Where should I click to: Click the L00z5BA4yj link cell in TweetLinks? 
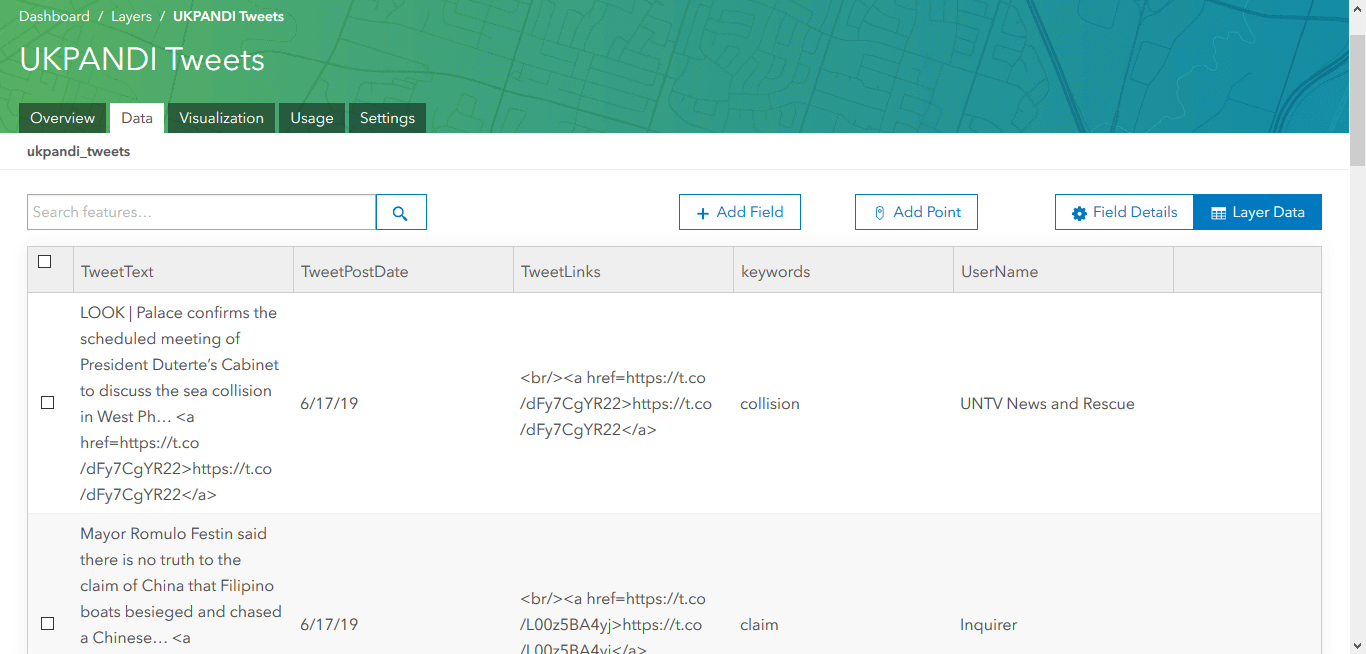point(614,624)
